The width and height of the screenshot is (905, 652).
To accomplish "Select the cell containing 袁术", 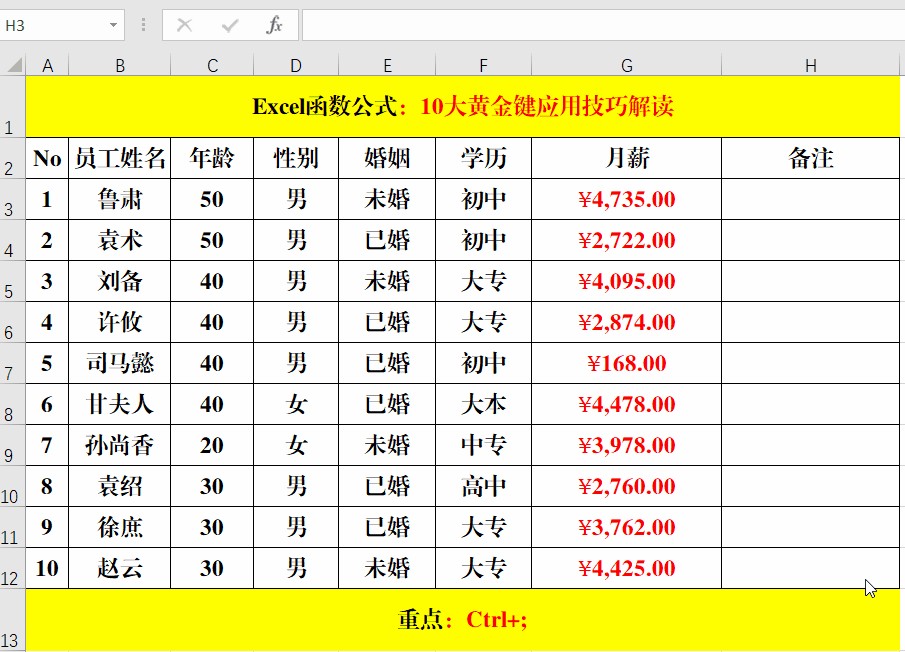I will 119,240.
